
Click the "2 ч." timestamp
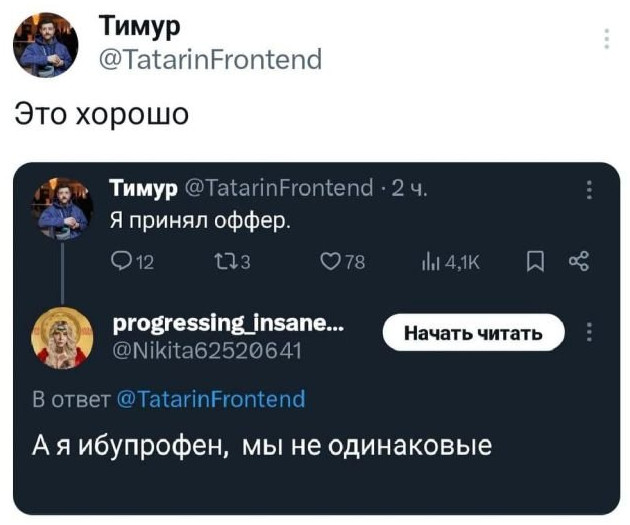(x=410, y=189)
